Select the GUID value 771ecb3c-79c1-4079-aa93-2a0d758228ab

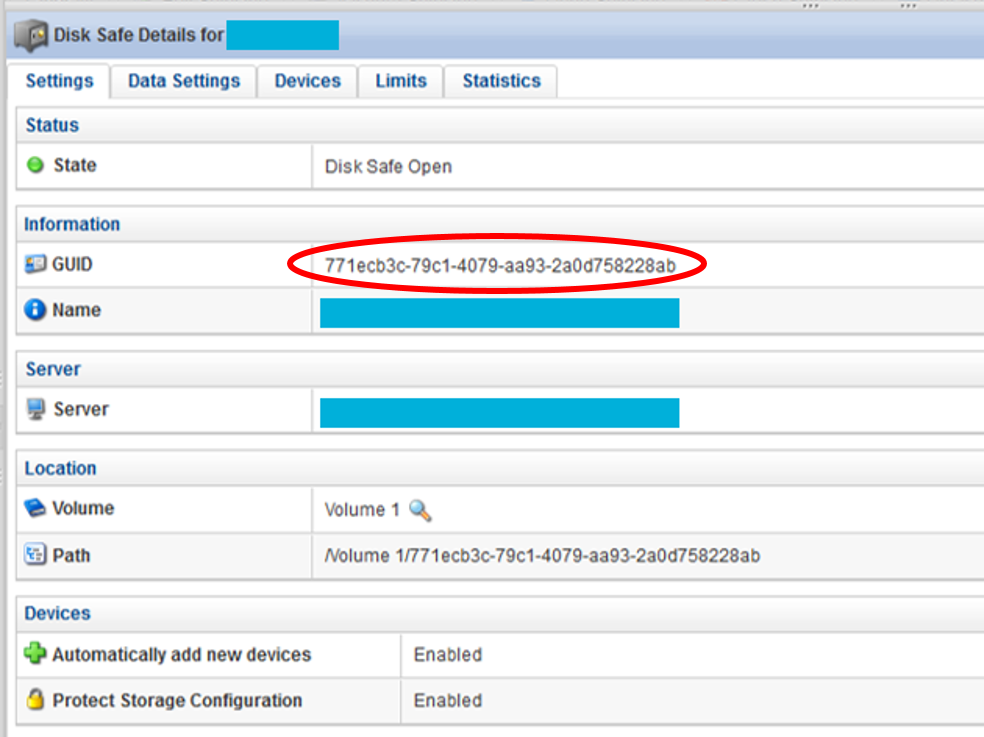pyautogui.click(x=500, y=266)
